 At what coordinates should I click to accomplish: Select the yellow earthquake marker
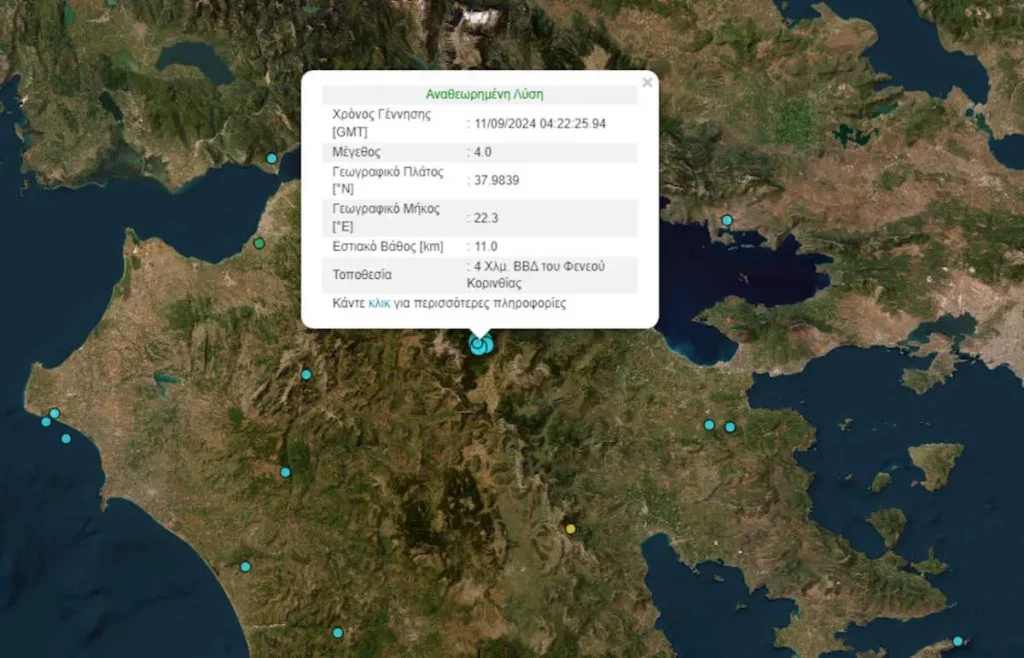click(571, 528)
